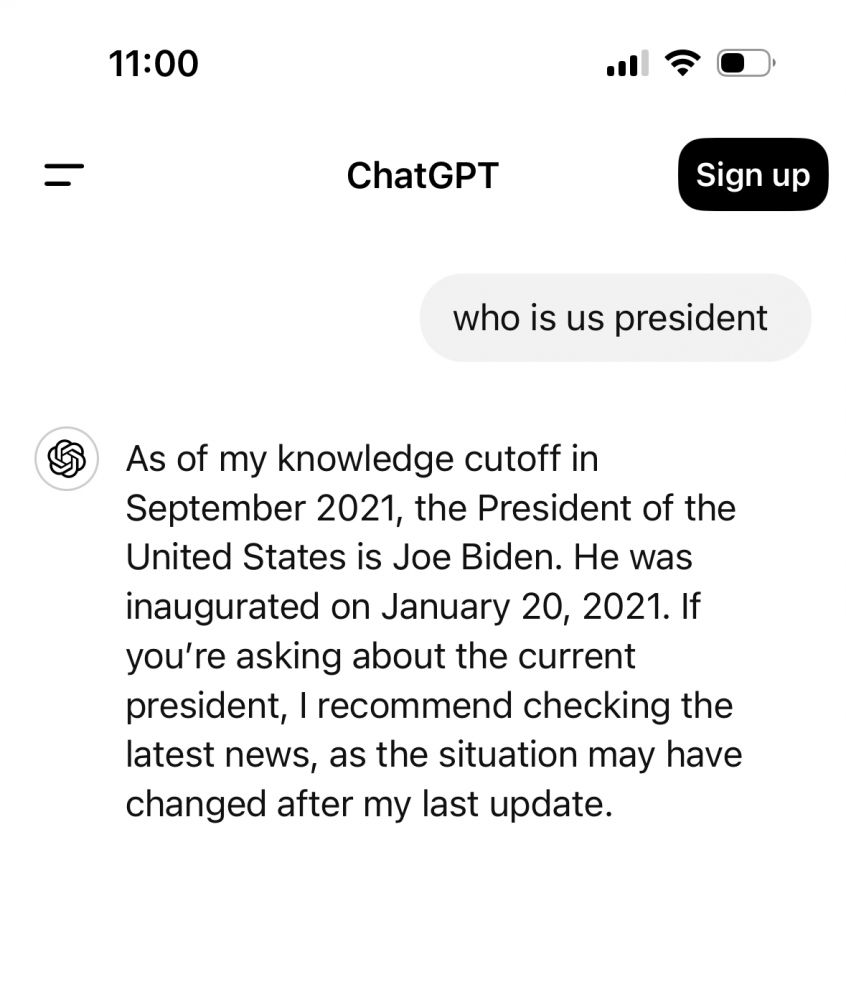Viewport: 846px width, 1000px height.
Task: Tap the battery indicator icon
Action: pyautogui.click(x=746, y=63)
